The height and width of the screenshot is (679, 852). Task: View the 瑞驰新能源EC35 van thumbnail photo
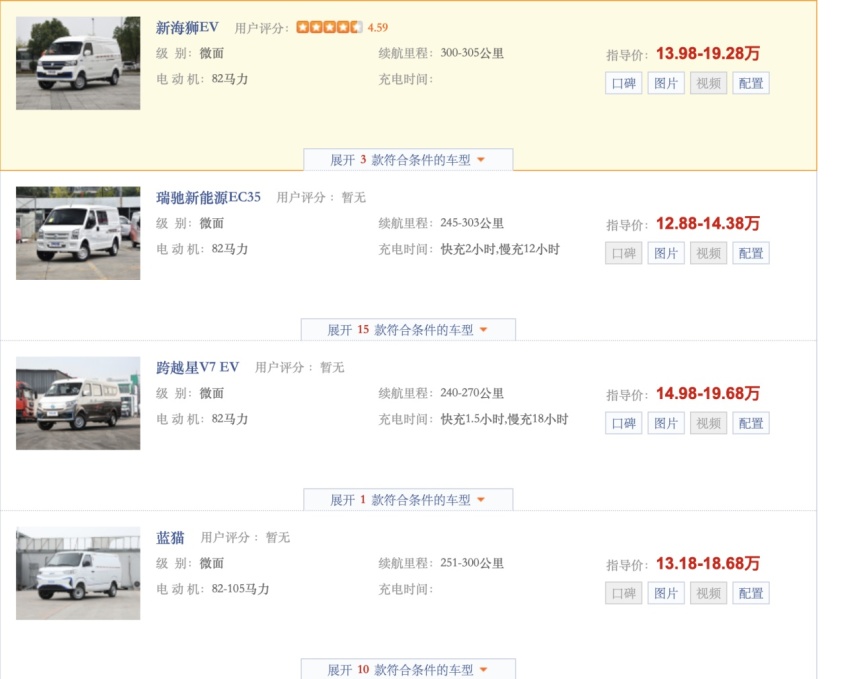tap(78, 233)
